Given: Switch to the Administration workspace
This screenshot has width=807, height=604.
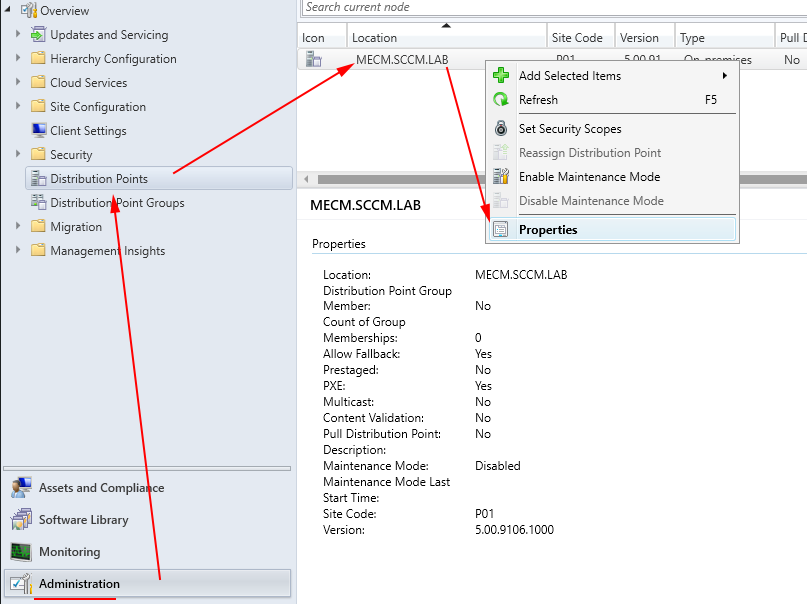Looking at the screenshot, I should pyautogui.click(x=79, y=584).
